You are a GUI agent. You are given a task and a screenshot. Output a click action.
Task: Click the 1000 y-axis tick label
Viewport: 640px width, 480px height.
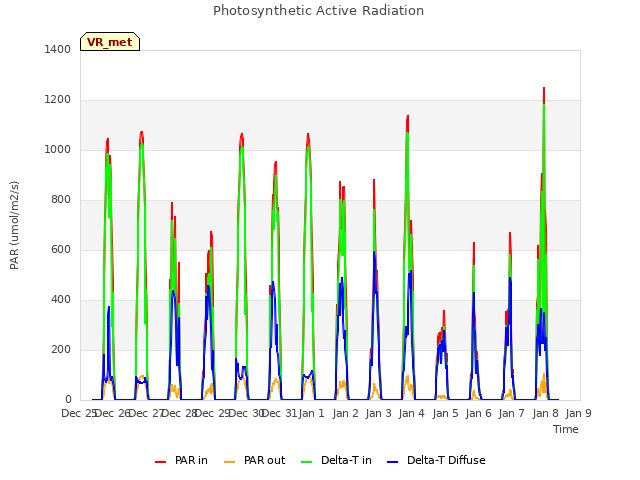pos(58,149)
